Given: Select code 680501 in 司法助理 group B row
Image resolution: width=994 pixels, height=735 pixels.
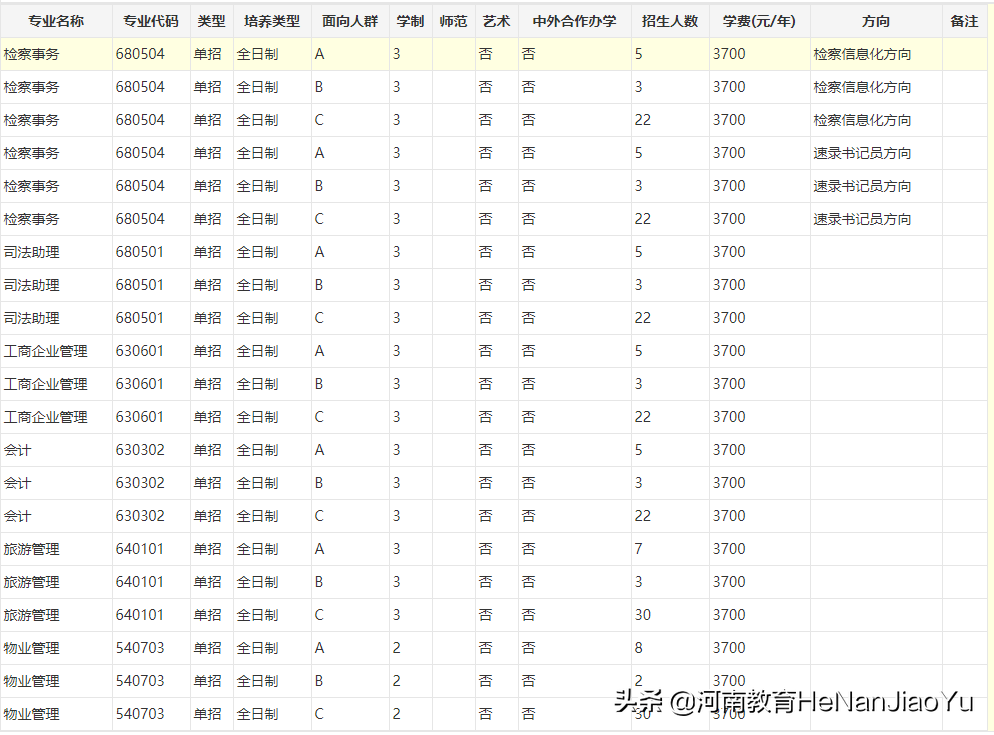Looking at the screenshot, I should tap(139, 285).
